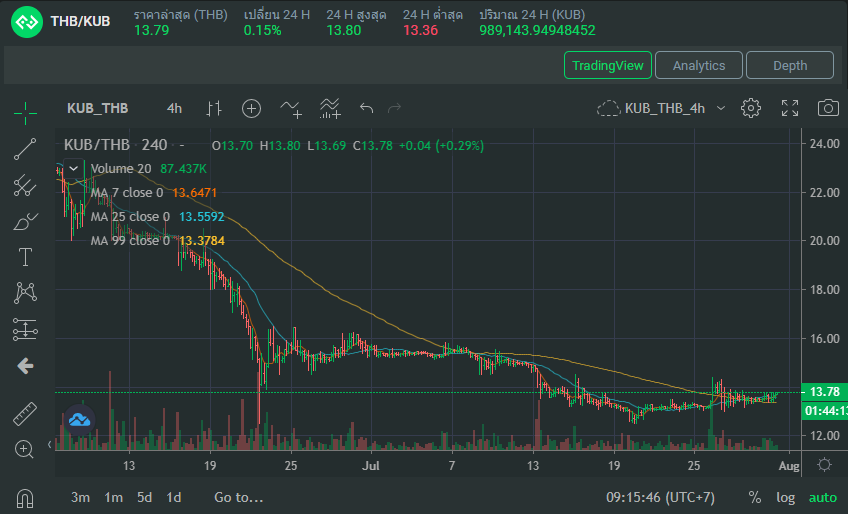Toggle percent scale mode
Screen dimensions: 848x514
tap(754, 497)
